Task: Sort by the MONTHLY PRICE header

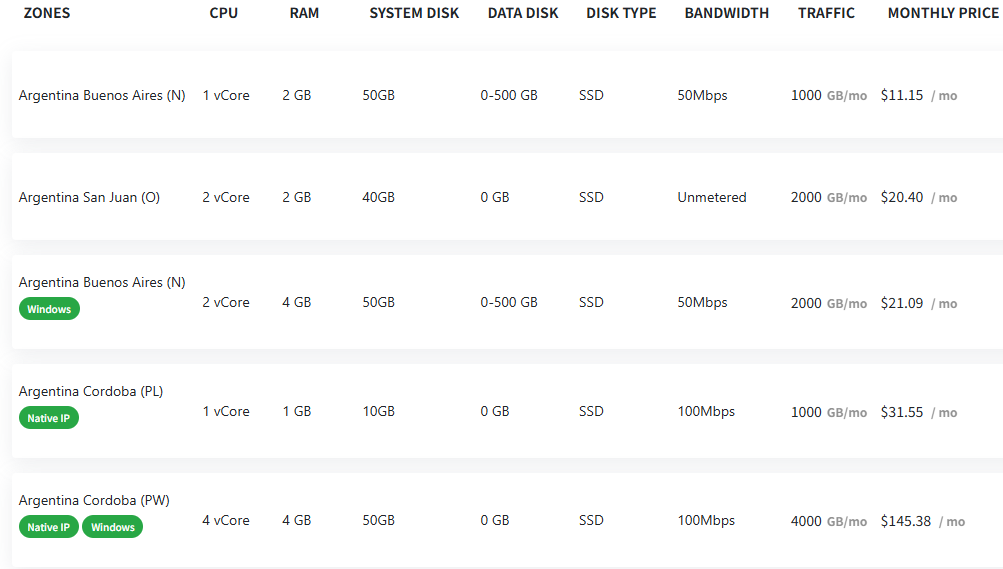Action: pyautogui.click(x=943, y=13)
